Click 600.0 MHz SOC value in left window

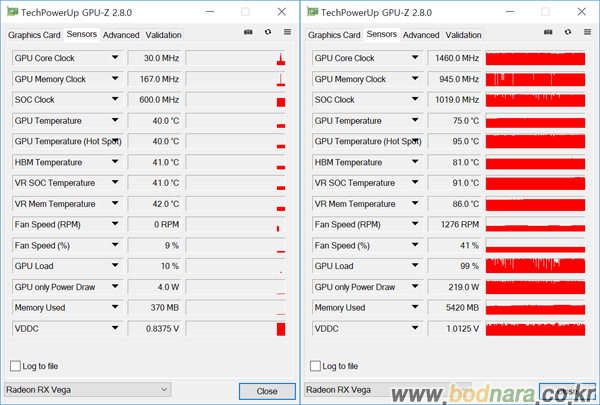[x=154, y=100]
